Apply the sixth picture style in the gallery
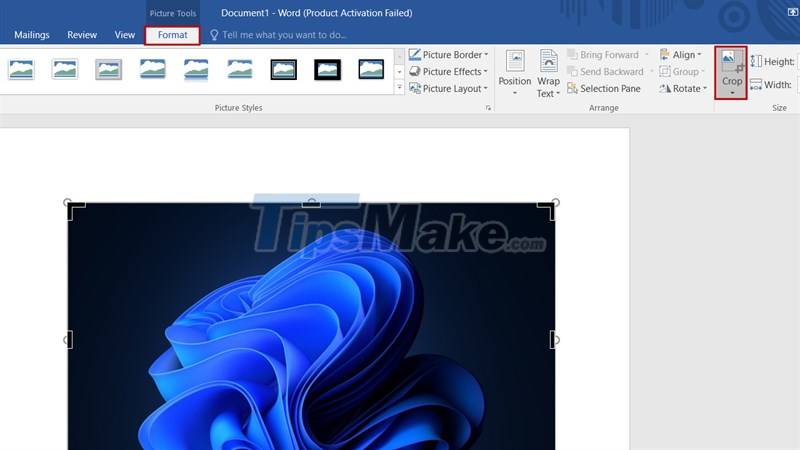This screenshot has height=450, width=800. (240, 69)
